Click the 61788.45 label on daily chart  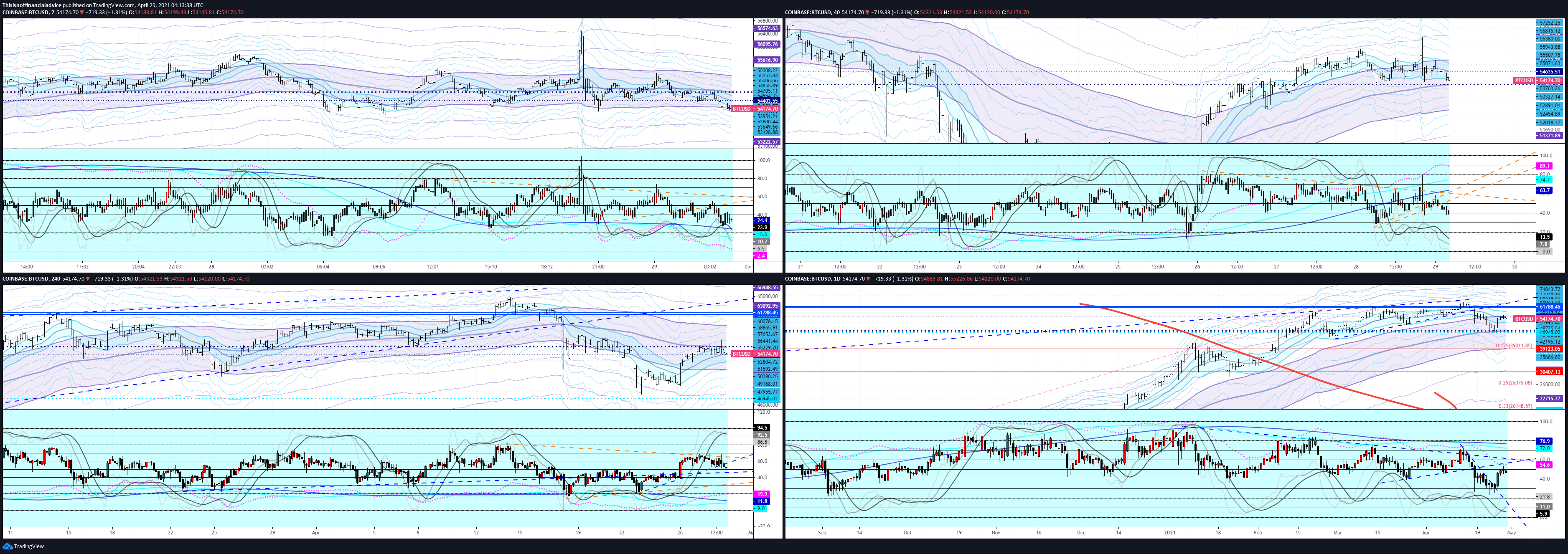coord(1550,307)
